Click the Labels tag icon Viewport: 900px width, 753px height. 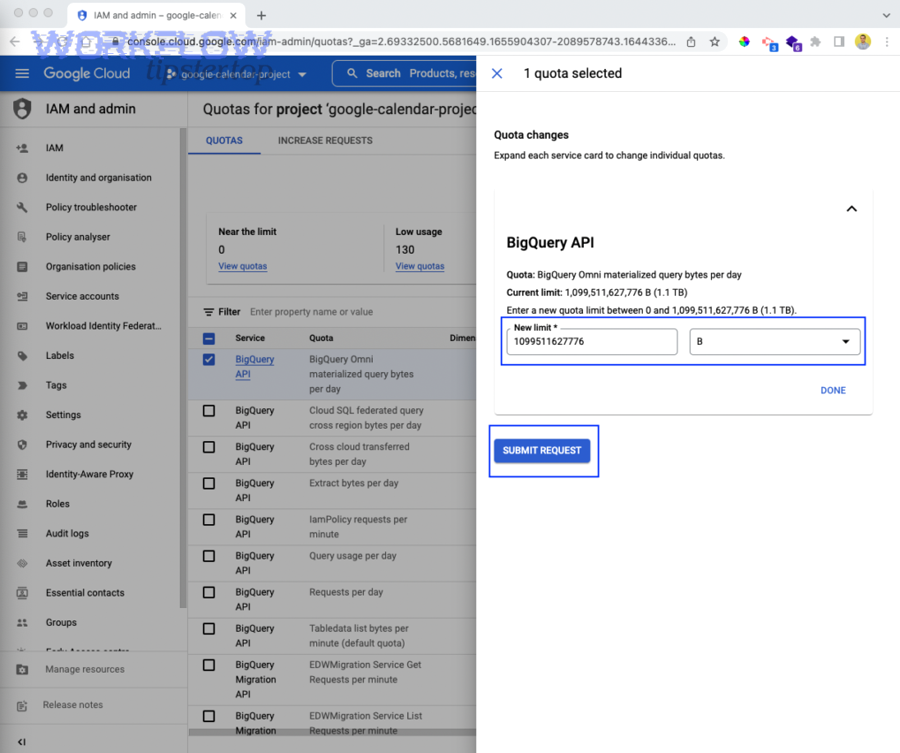coord(22,356)
